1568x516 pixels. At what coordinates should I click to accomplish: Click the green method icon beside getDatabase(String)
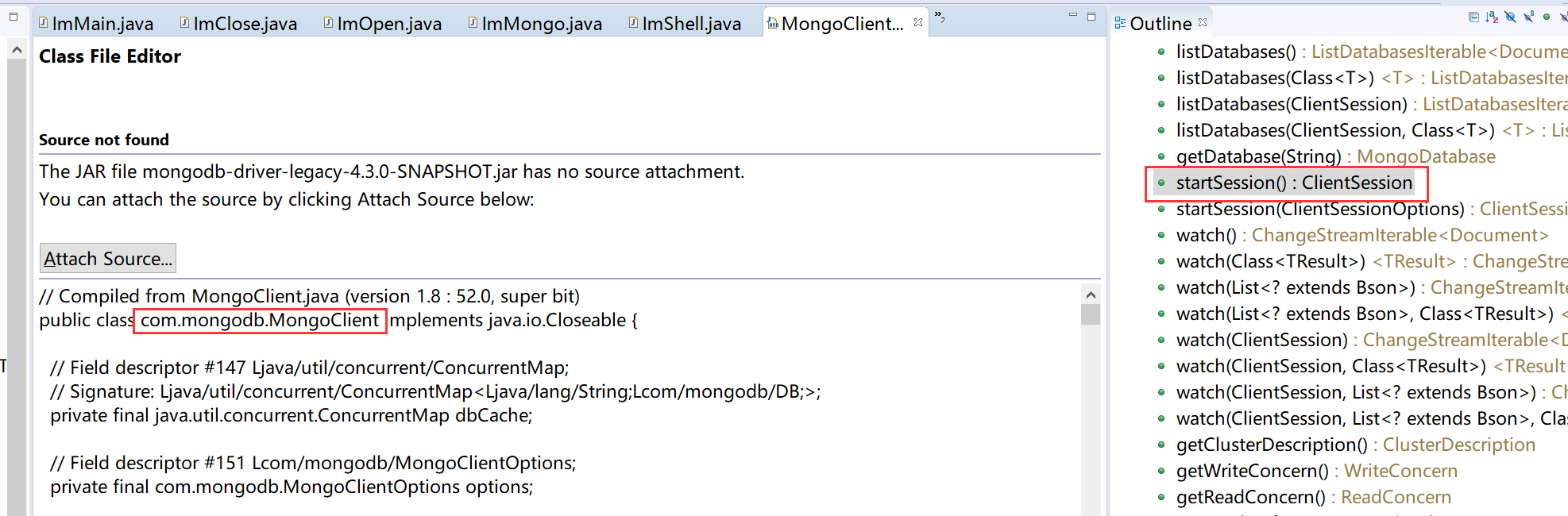click(x=1161, y=156)
